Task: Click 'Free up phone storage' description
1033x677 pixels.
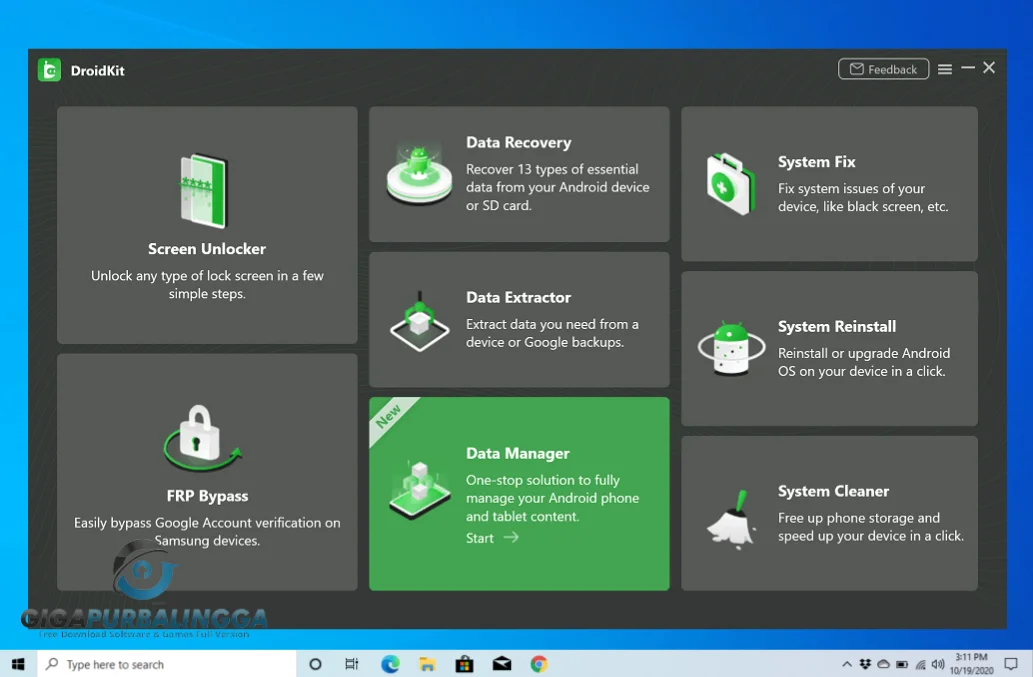Action: coord(870,527)
